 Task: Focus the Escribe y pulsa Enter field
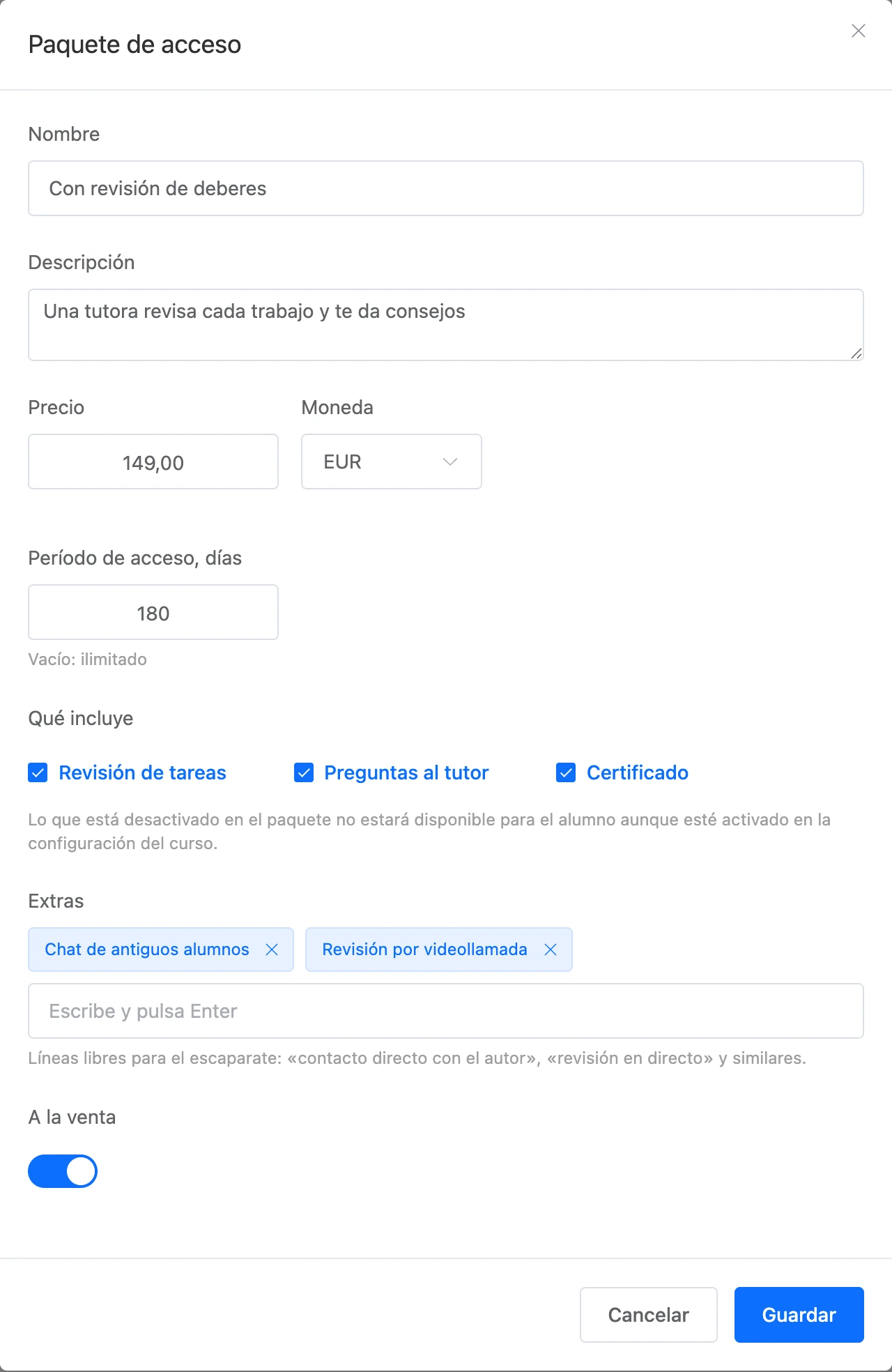pyautogui.click(x=446, y=1011)
